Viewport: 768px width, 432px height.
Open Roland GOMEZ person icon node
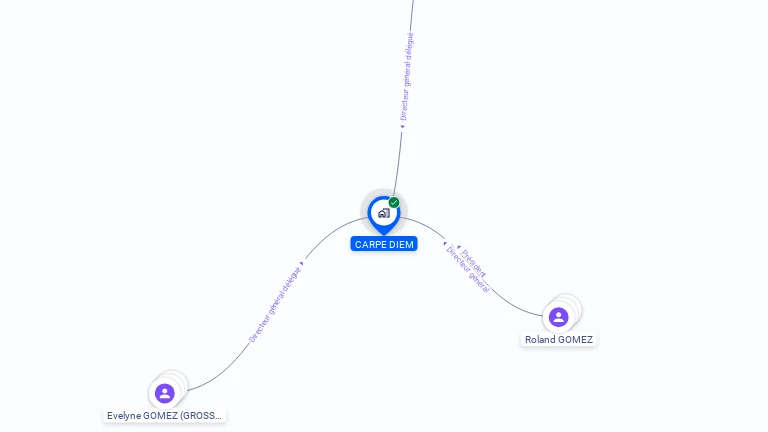[x=558, y=317]
